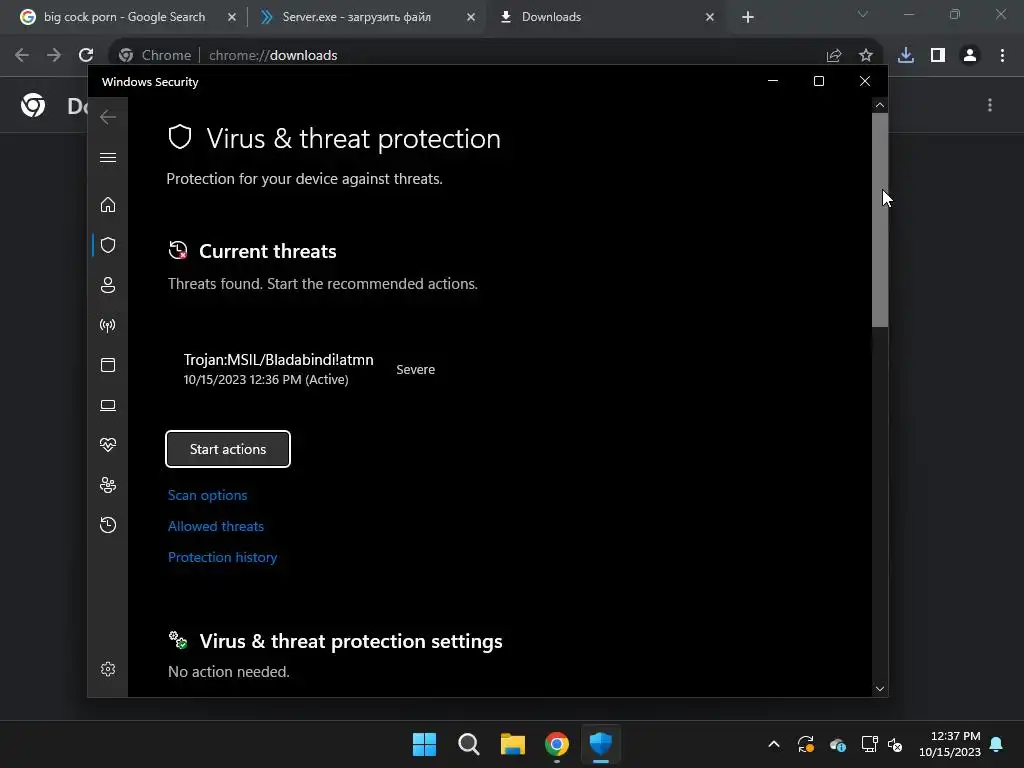Open notification bell in system tray
The width and height of the screenshot is (1024, 768).
tap(997, 744)
